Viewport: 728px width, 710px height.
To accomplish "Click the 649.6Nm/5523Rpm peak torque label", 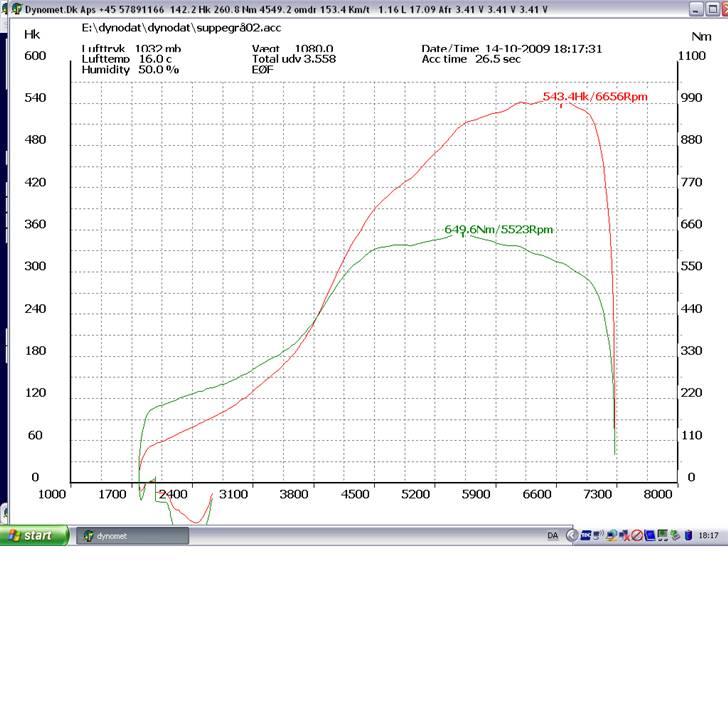I will pos(498,230).
